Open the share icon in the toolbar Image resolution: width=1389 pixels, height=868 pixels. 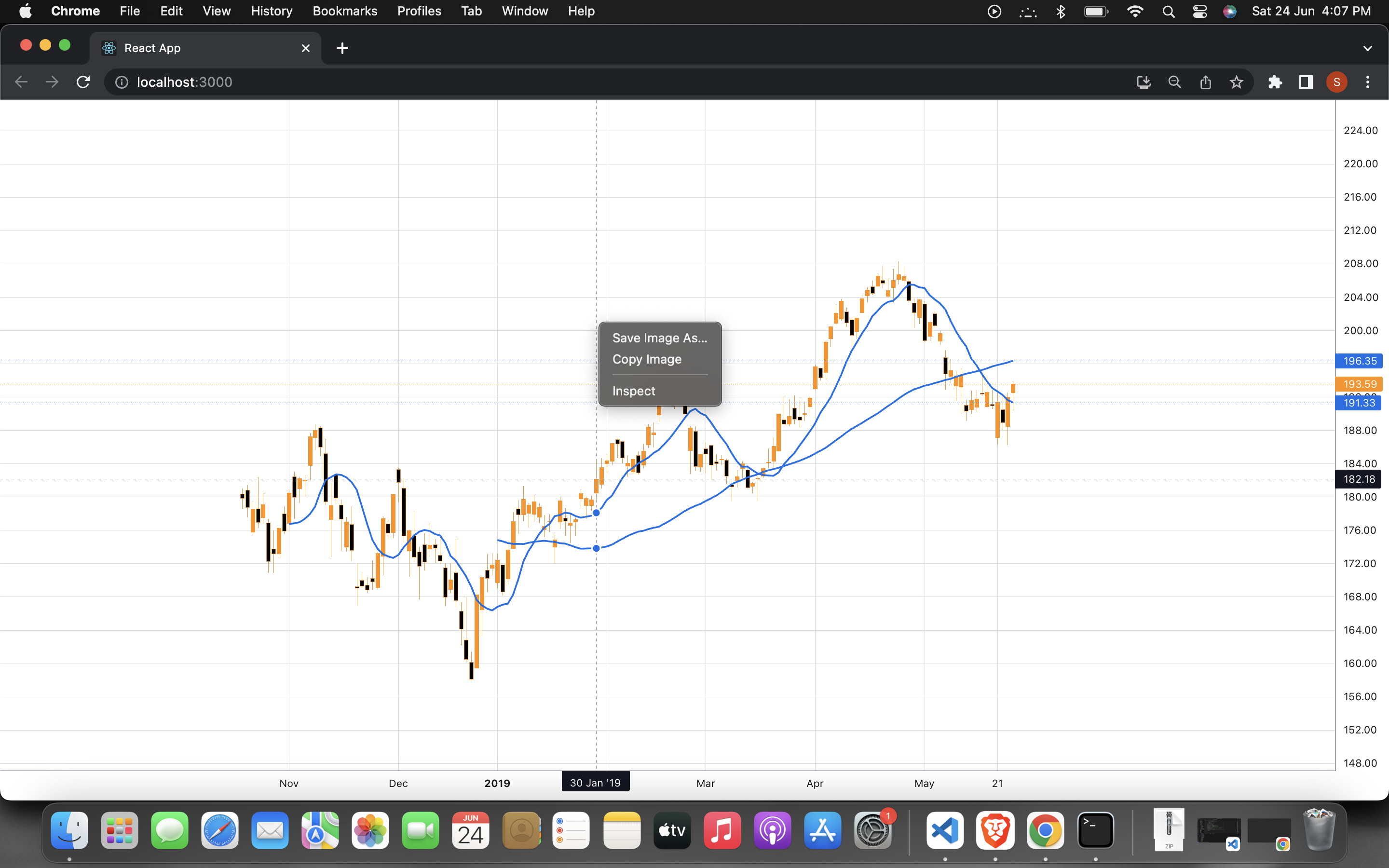click(x=1205, y=82)
